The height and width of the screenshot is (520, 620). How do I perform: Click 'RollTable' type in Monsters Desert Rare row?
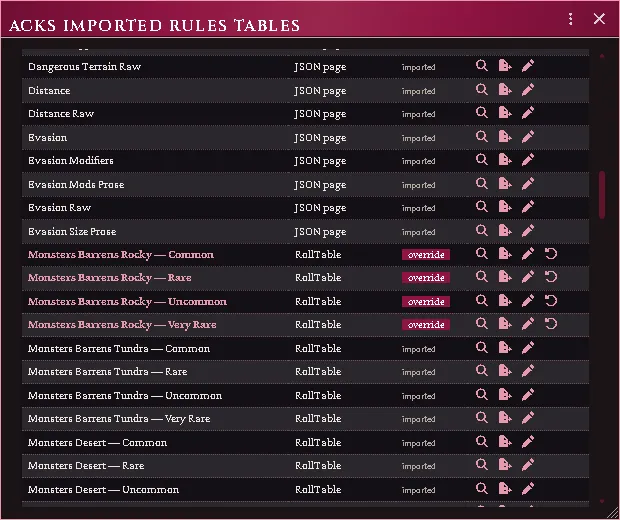pyautogui.click(x=318, y=465)
